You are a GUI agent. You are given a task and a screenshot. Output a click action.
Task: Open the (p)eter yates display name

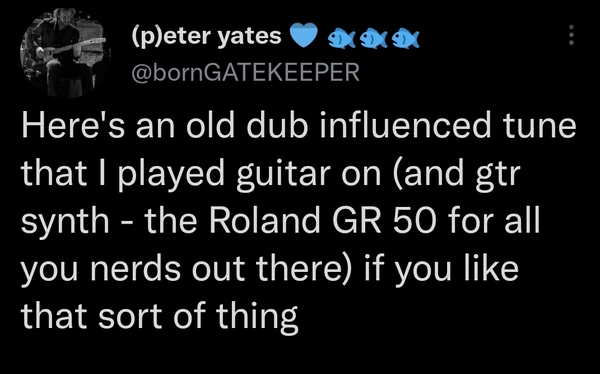(206, 37)
